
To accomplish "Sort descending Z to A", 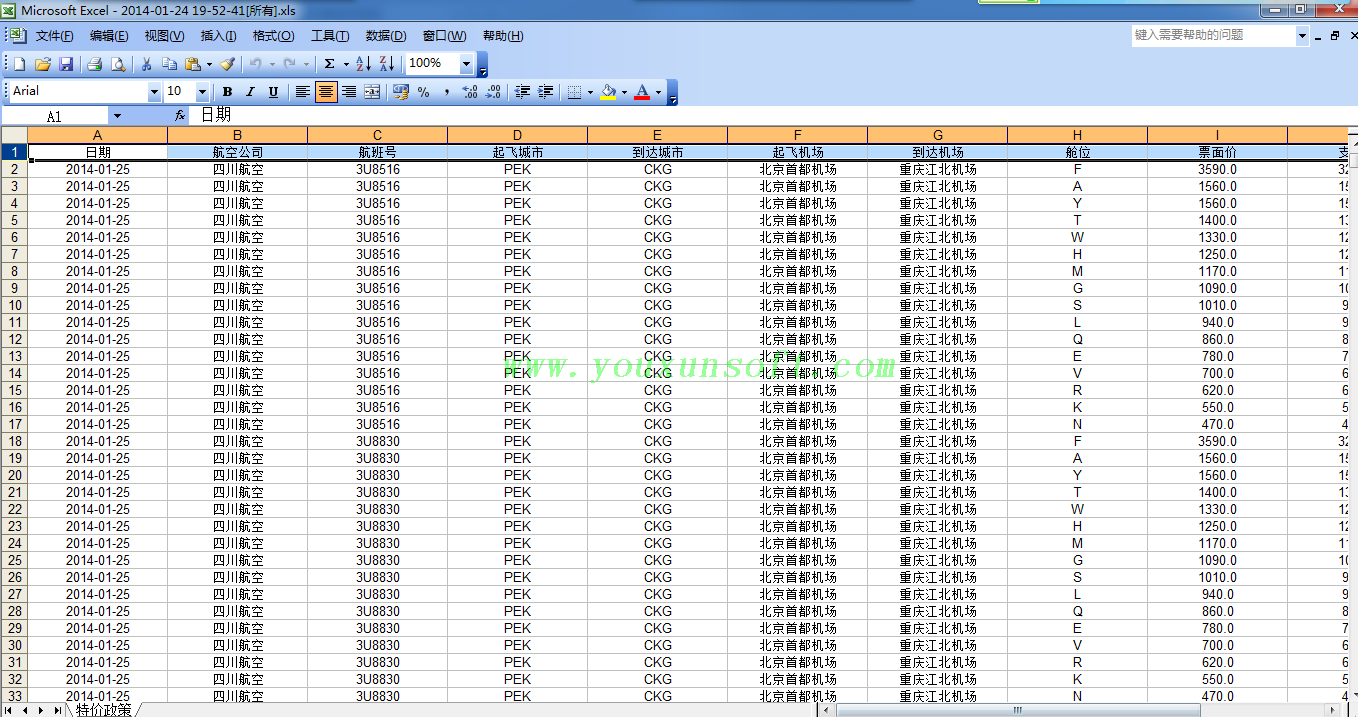I will coord(388,64).
